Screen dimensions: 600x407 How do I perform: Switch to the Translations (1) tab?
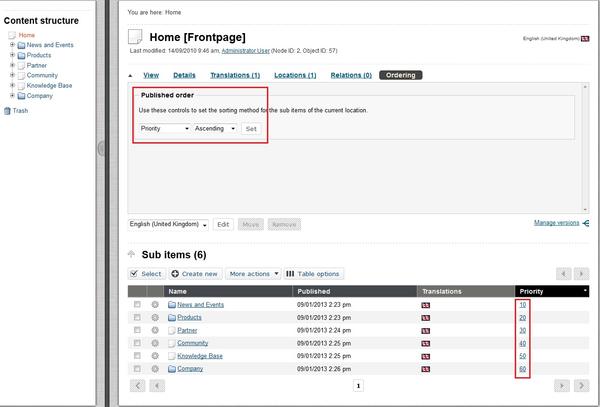pyautogui.click(x=235, y=75)
